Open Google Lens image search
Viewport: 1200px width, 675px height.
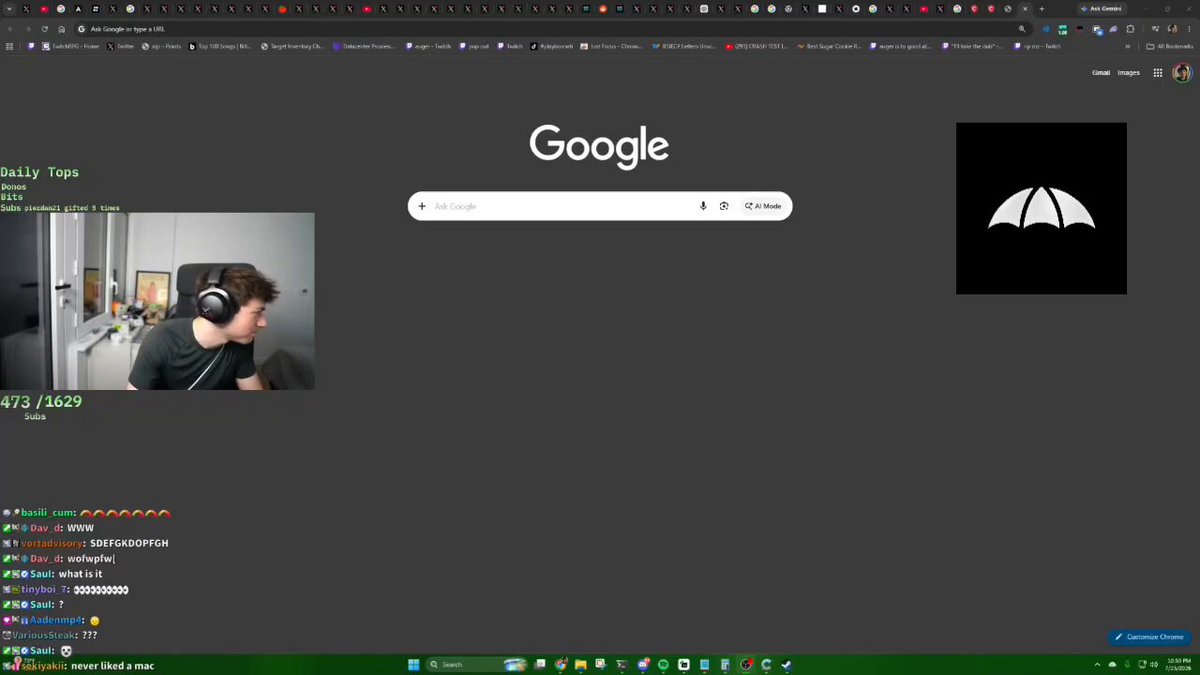(x=724, y=206)
